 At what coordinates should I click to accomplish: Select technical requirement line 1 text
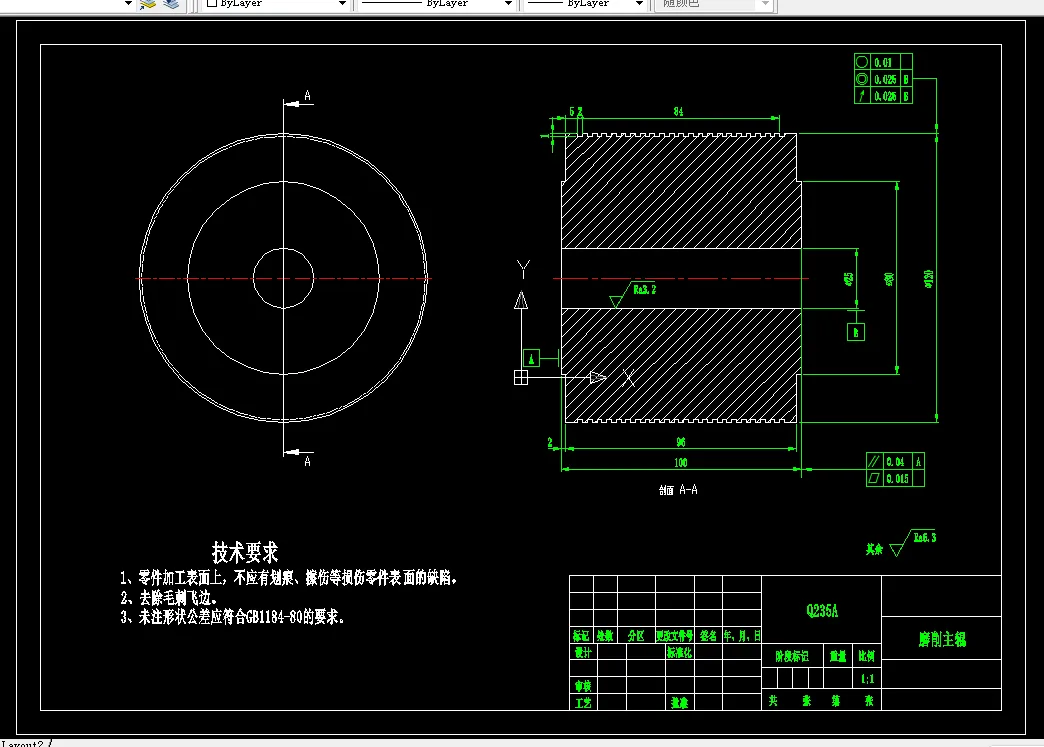pyautogui.click(x=288, y=577)
